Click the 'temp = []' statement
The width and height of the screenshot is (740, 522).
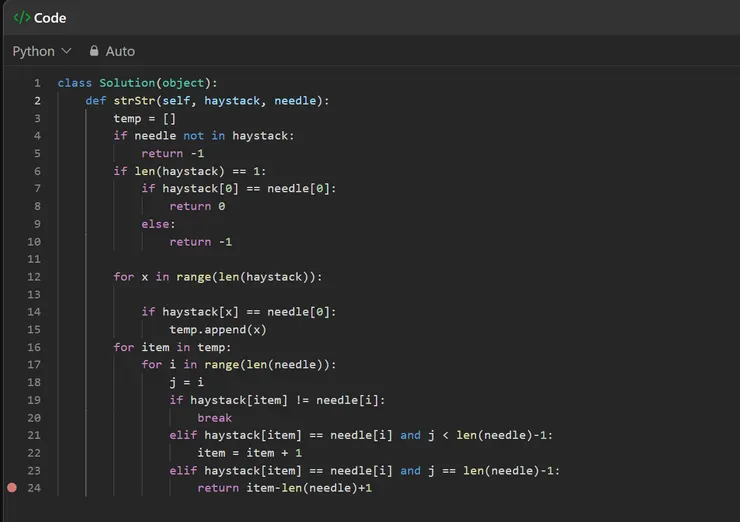pos(144,118)
